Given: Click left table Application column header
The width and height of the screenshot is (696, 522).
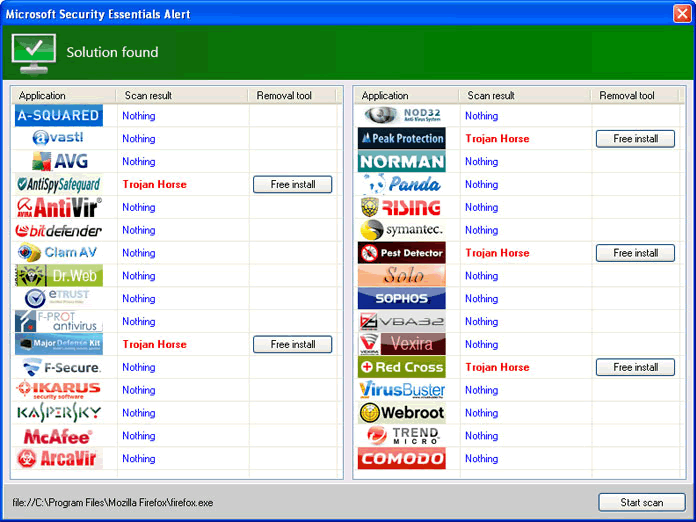Looking at the screenshot, I should pyautogui.click(x=63, y=95).
